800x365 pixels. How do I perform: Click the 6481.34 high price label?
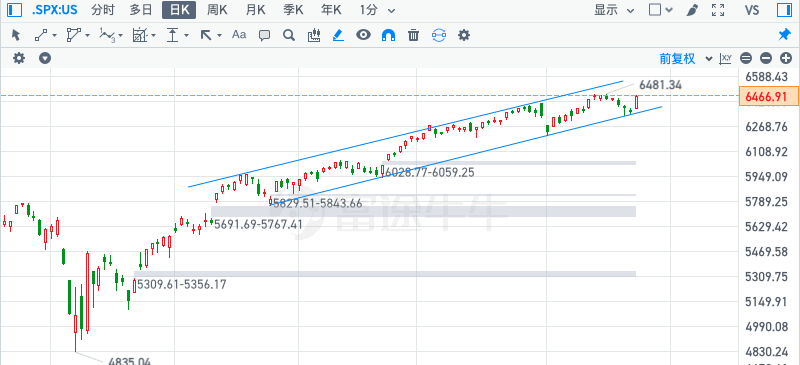point(660,85)
